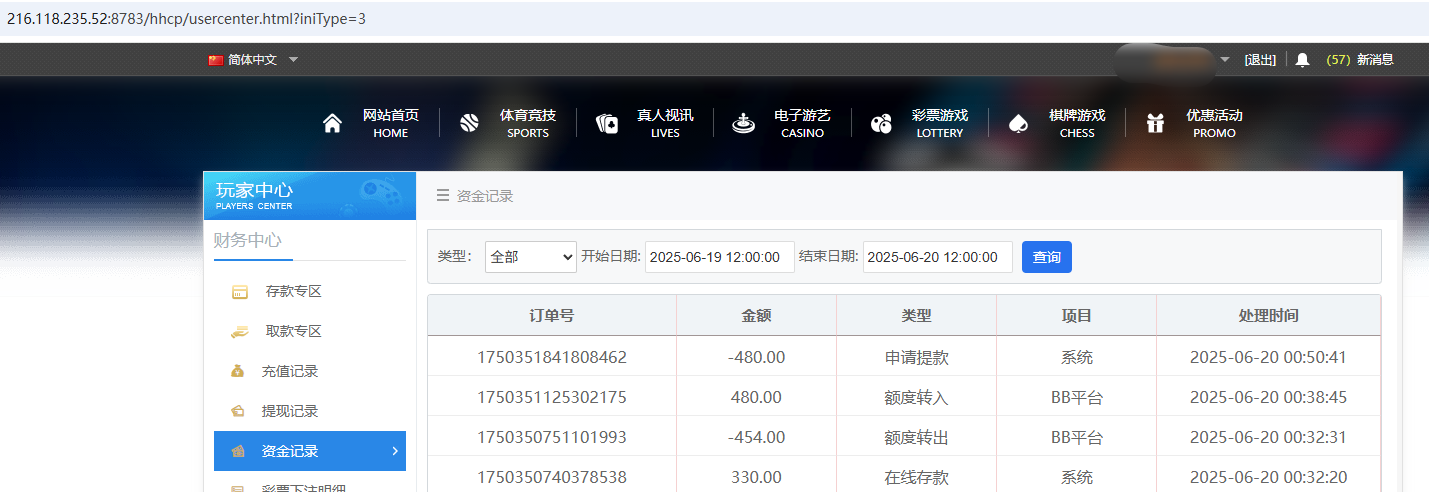Click the 存款专区 card icon
Screen dimensions: 1429x492
[x=239, y=292]
